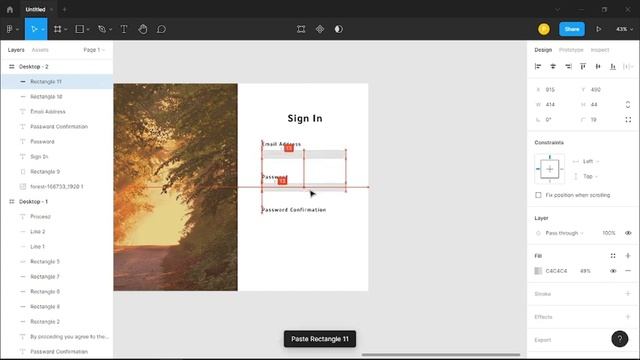This screenshot has width=640, height=360.
Task: Click the W width field
Action: (550, 104)
